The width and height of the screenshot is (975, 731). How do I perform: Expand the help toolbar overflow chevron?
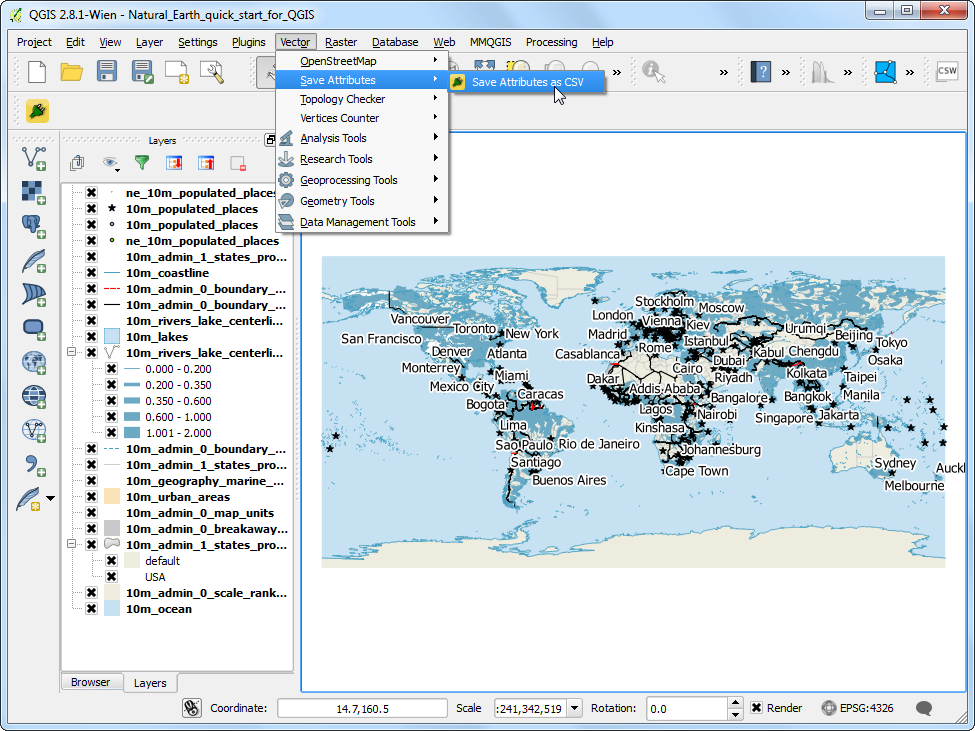coord(786,72)
